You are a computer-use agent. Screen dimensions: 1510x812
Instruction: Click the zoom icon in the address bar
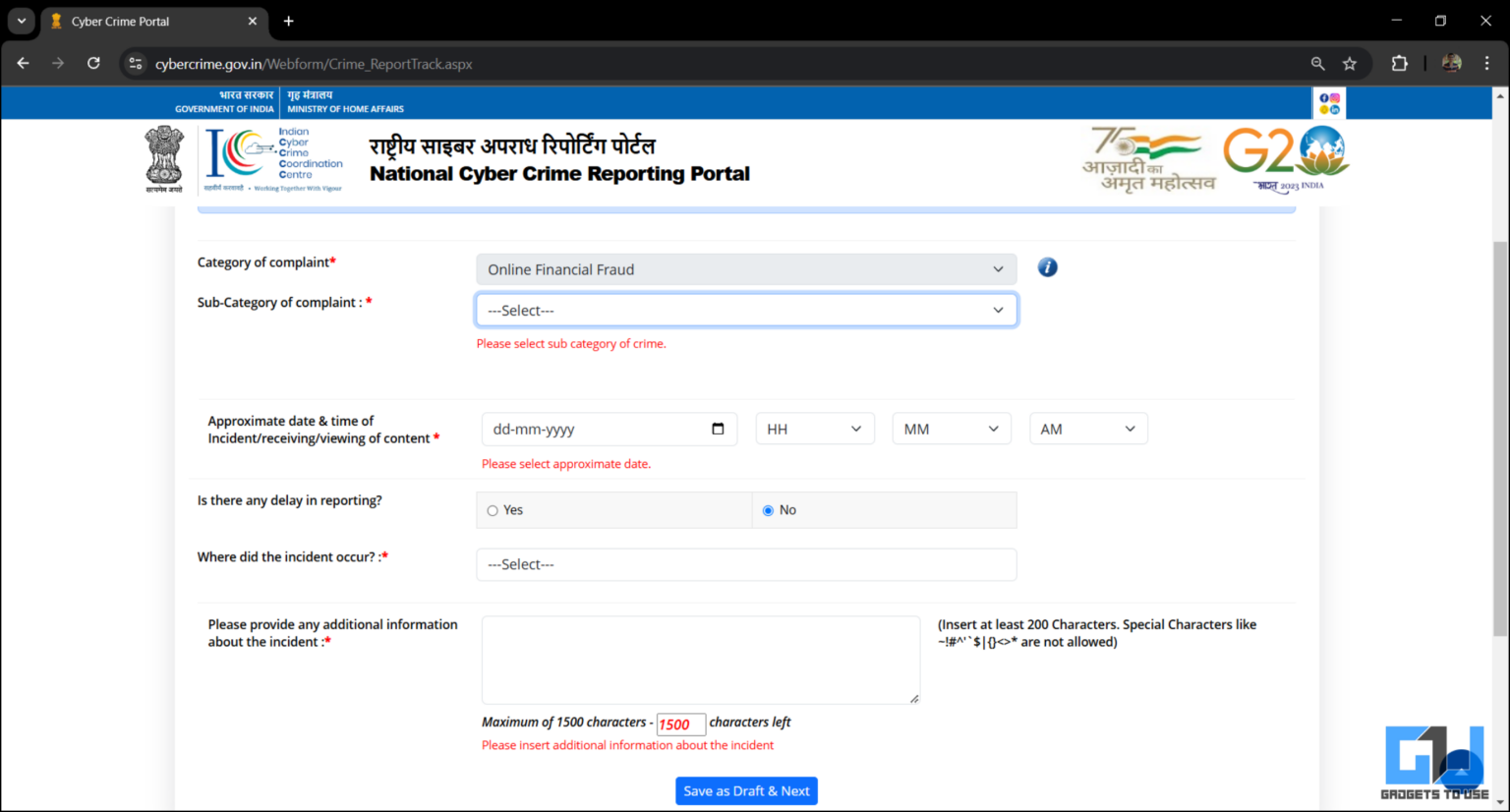click(x=1317, y=62)
